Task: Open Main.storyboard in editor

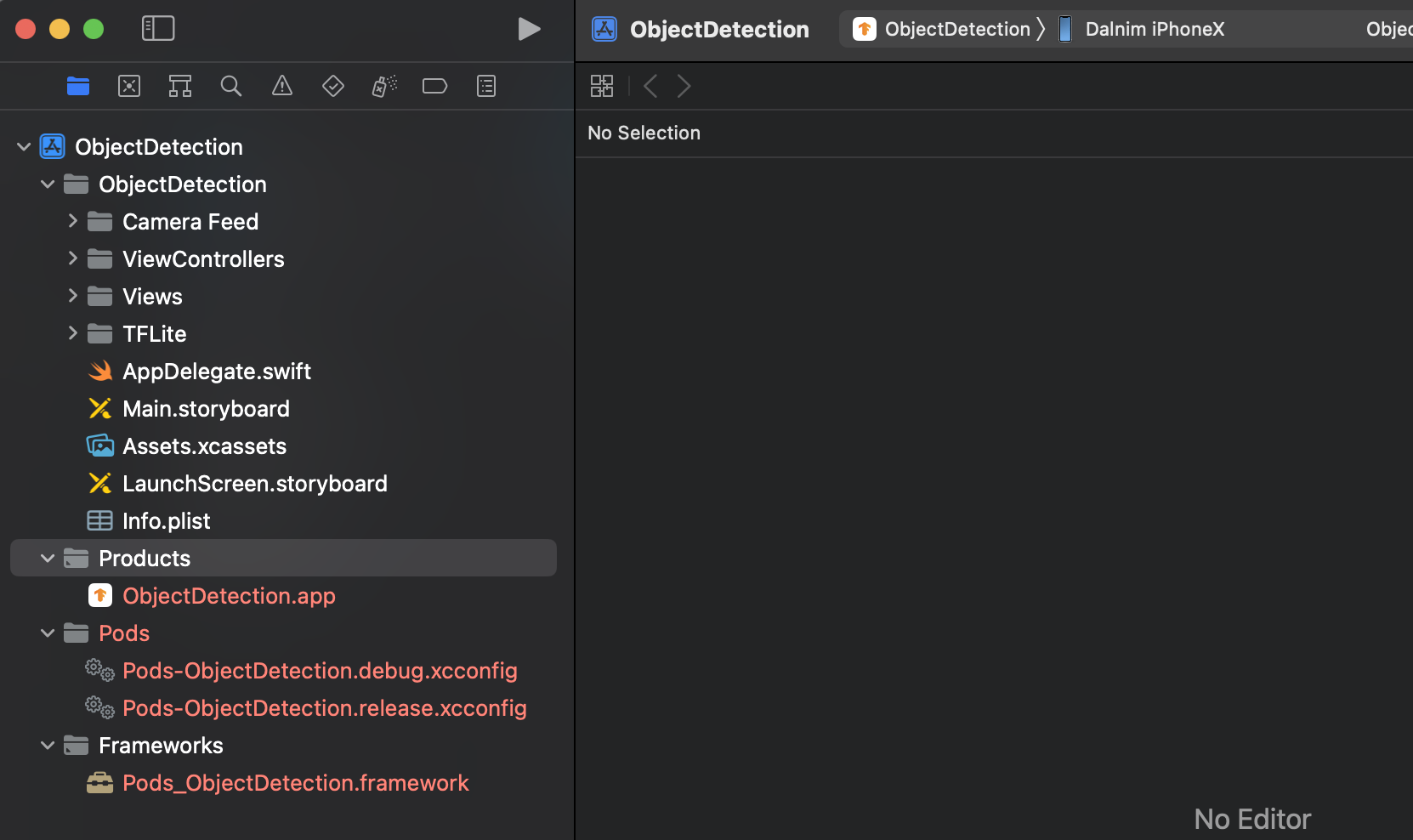Action: pos(206,409)
